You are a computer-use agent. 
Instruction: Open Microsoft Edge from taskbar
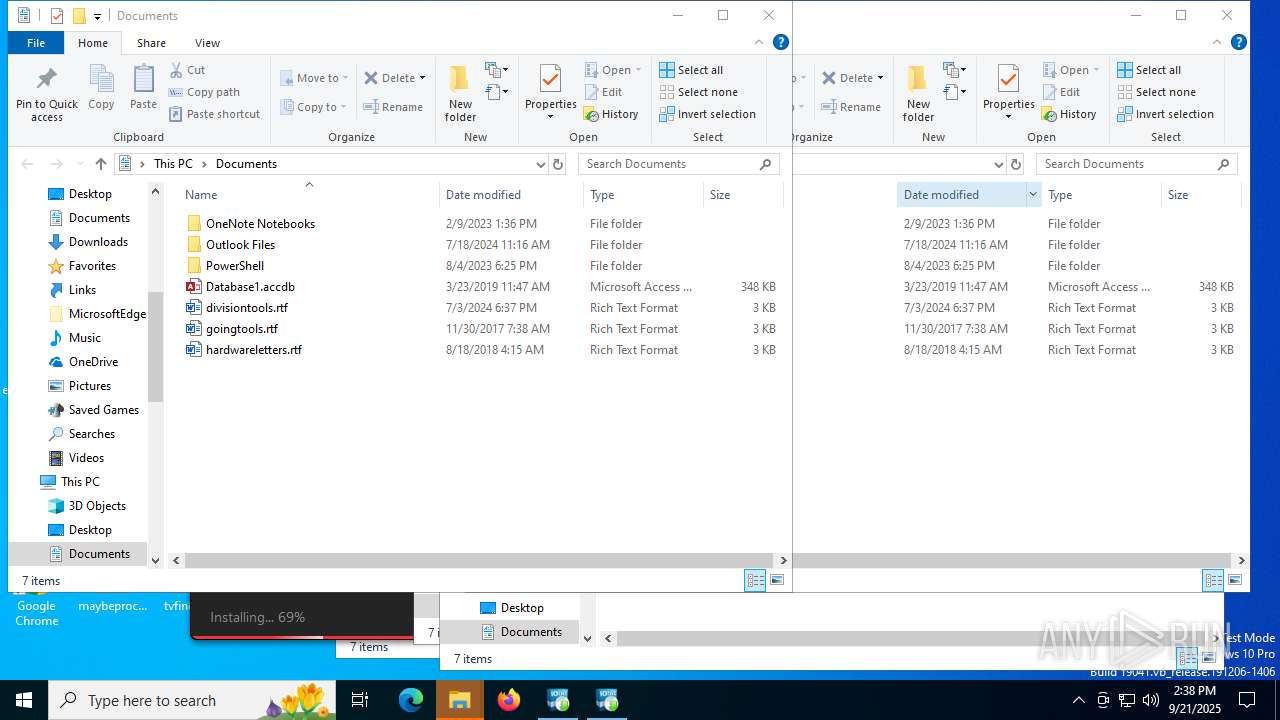click(411, 700)
